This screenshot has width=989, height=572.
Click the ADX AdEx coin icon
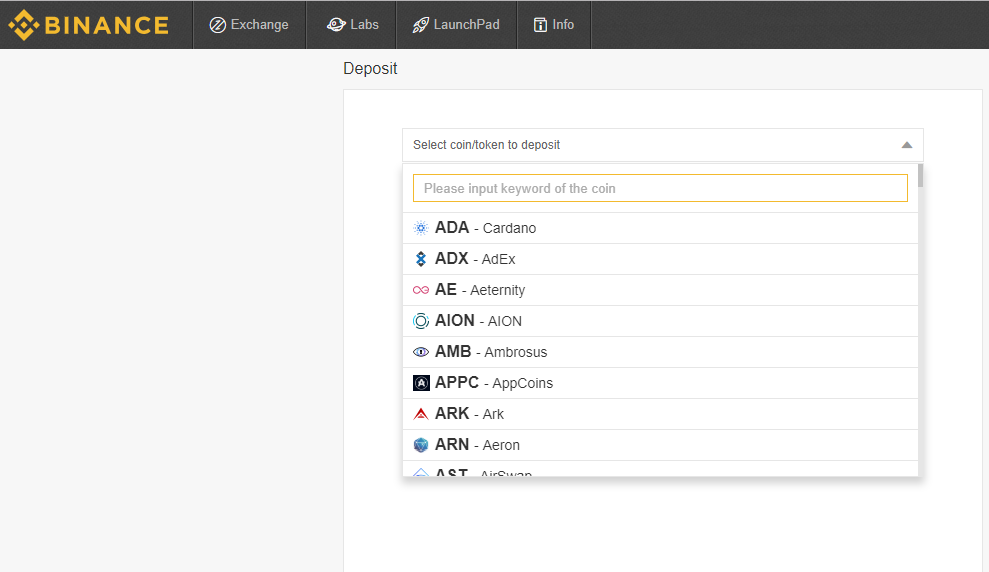[421, 259]
